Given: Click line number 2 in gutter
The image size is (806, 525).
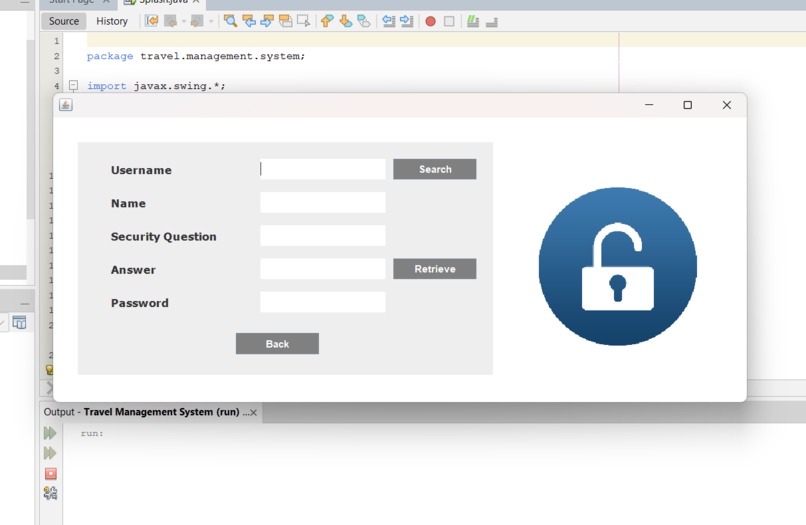Looking at the screenshot, I should tap(57, 56).
